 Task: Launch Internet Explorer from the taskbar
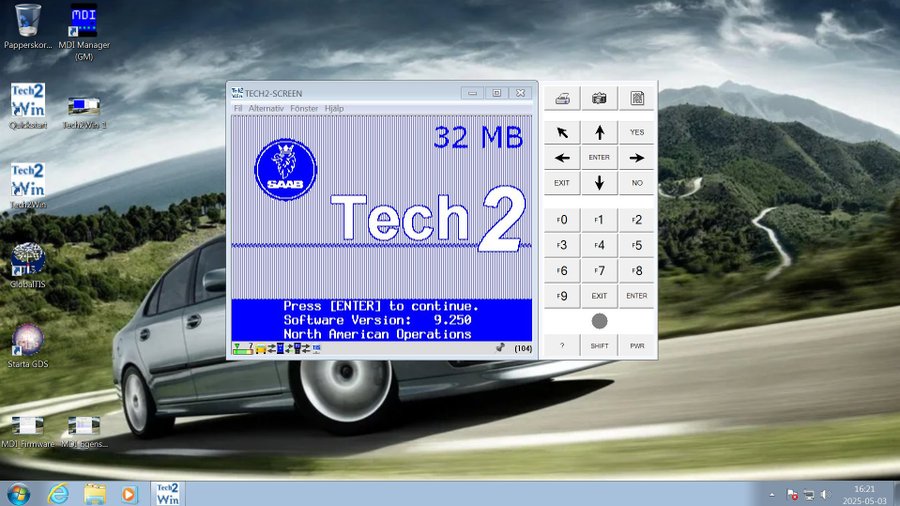click(58, 494)
